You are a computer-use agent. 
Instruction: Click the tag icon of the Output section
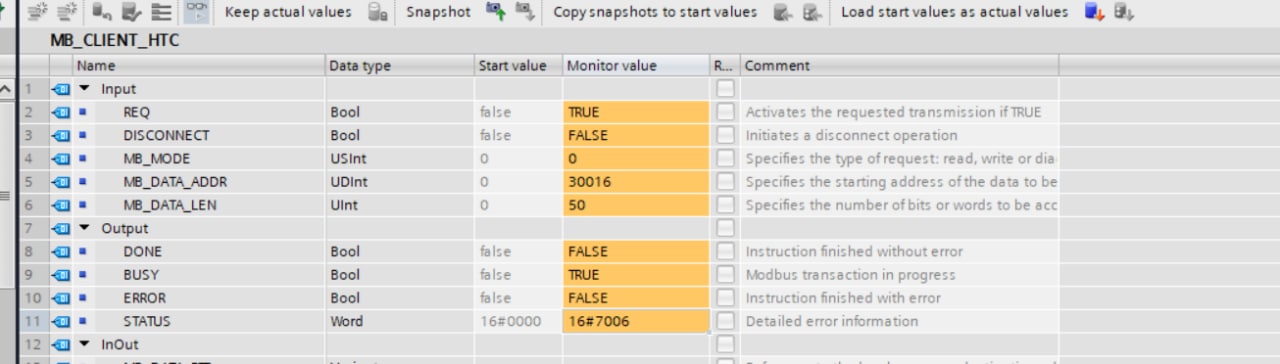point(60,228)
